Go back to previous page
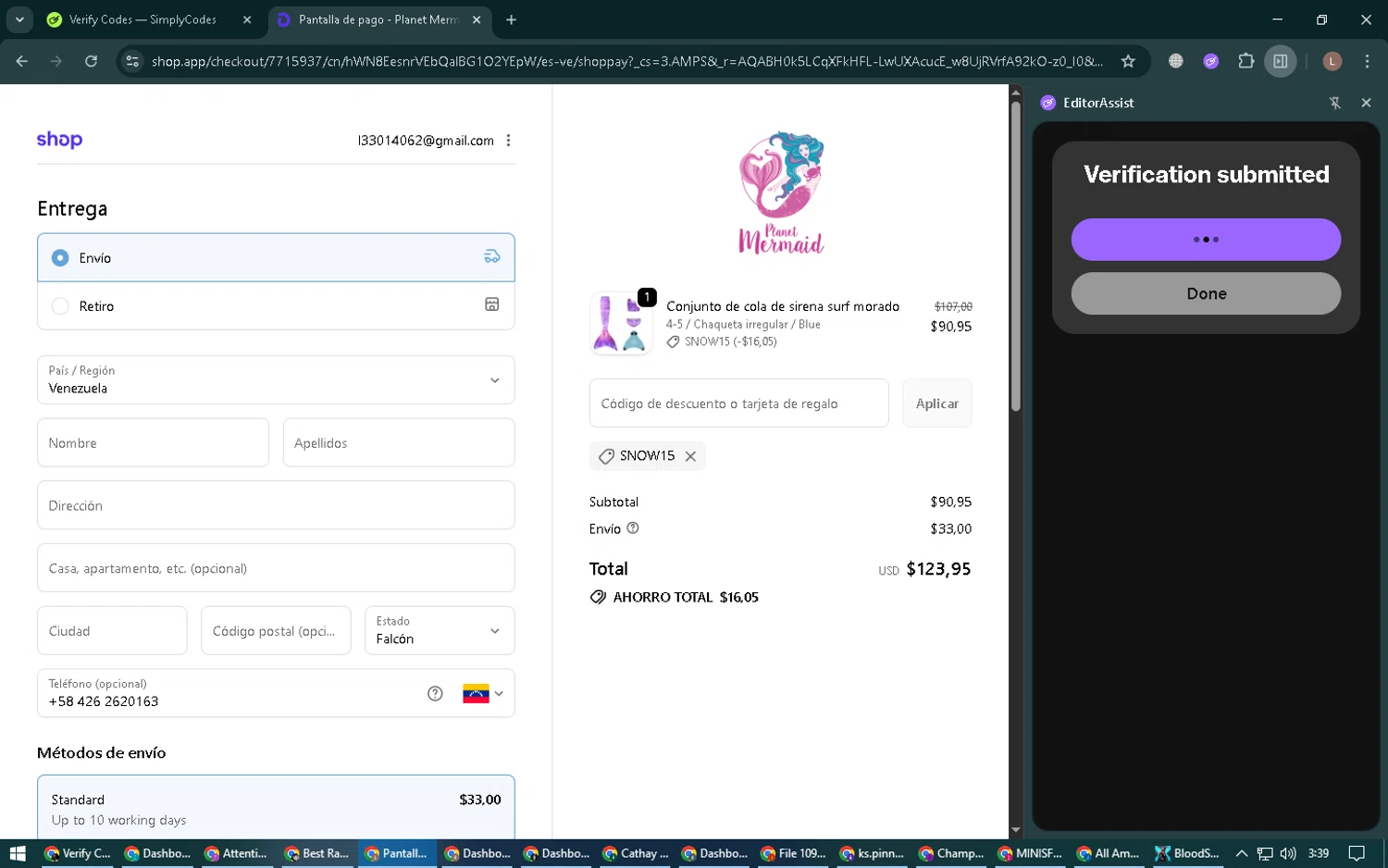Viewport: 1388px width, 868px height. point(22,61)
